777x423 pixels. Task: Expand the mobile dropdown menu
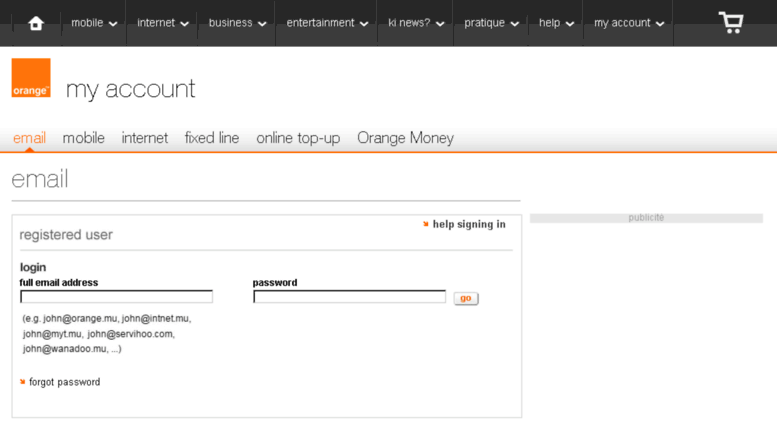[94, 23]
